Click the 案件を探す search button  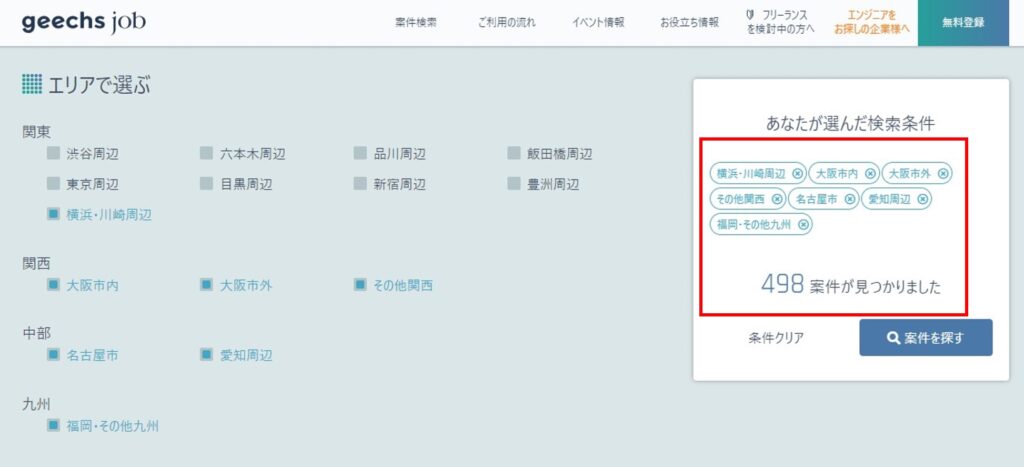[x=925, y=338]
